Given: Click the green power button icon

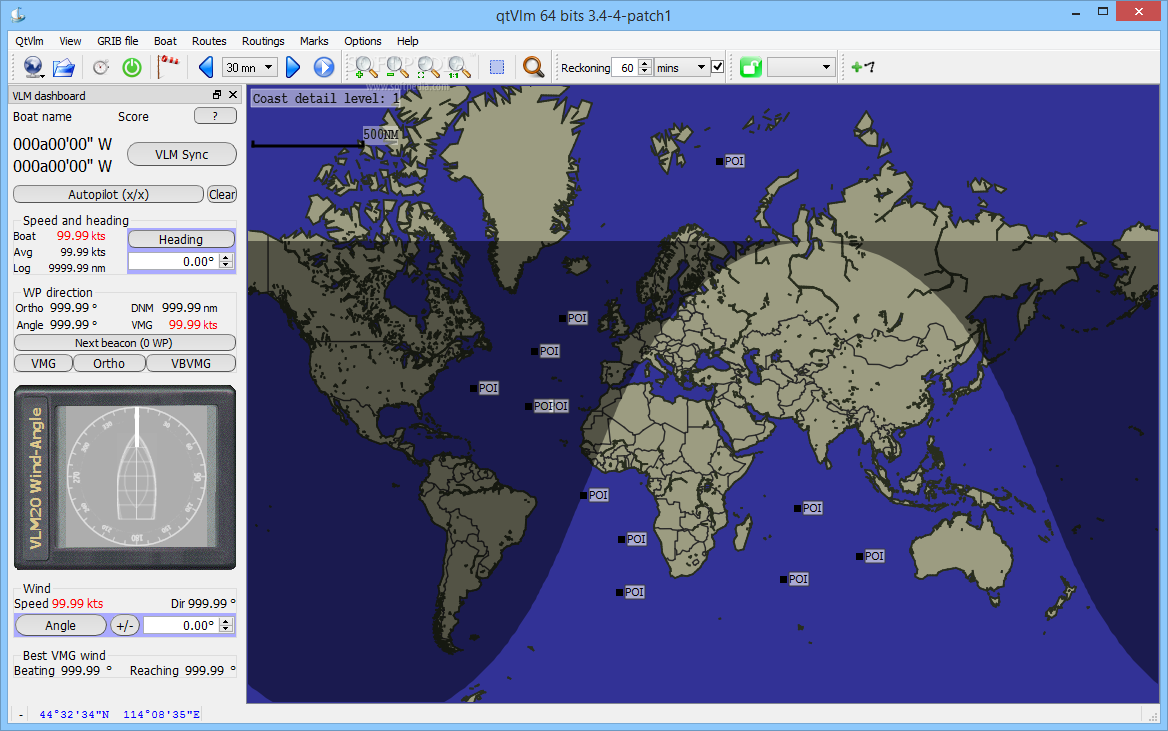Looking at the screenshot, I should [132, 68].
